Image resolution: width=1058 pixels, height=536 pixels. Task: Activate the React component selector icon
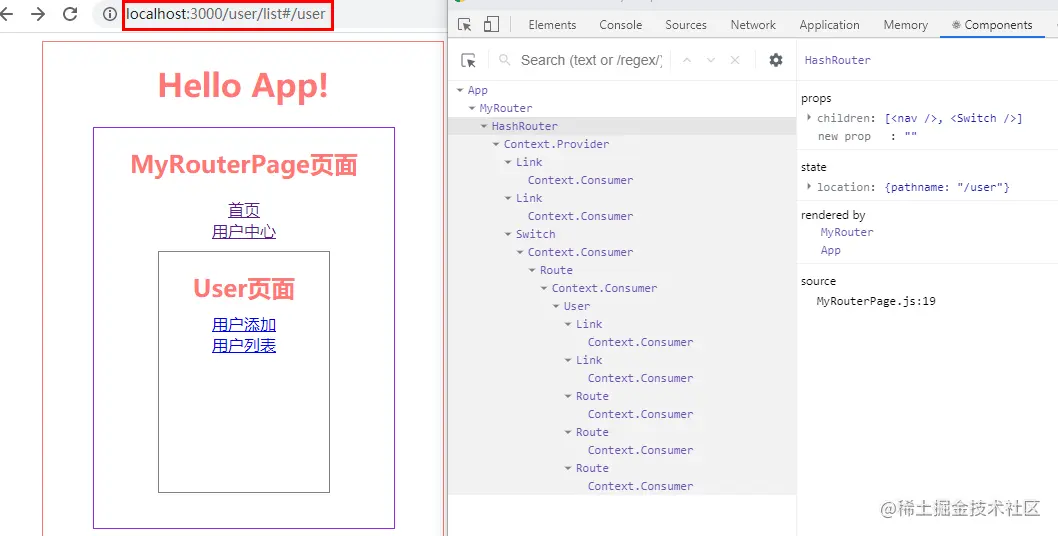point(468,60)
